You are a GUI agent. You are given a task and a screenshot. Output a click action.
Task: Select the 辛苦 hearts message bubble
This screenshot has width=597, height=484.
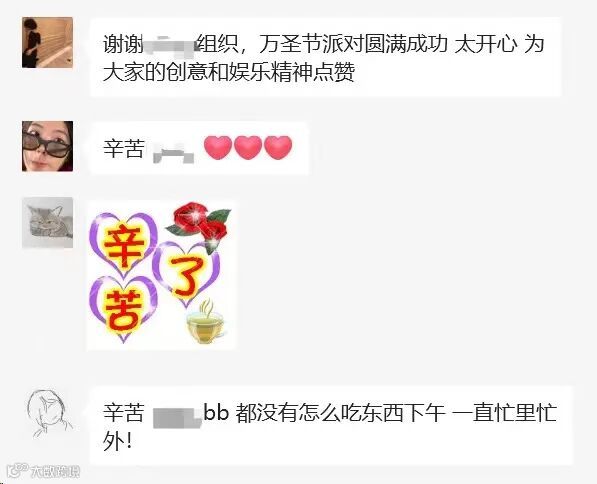coord(199,148)
